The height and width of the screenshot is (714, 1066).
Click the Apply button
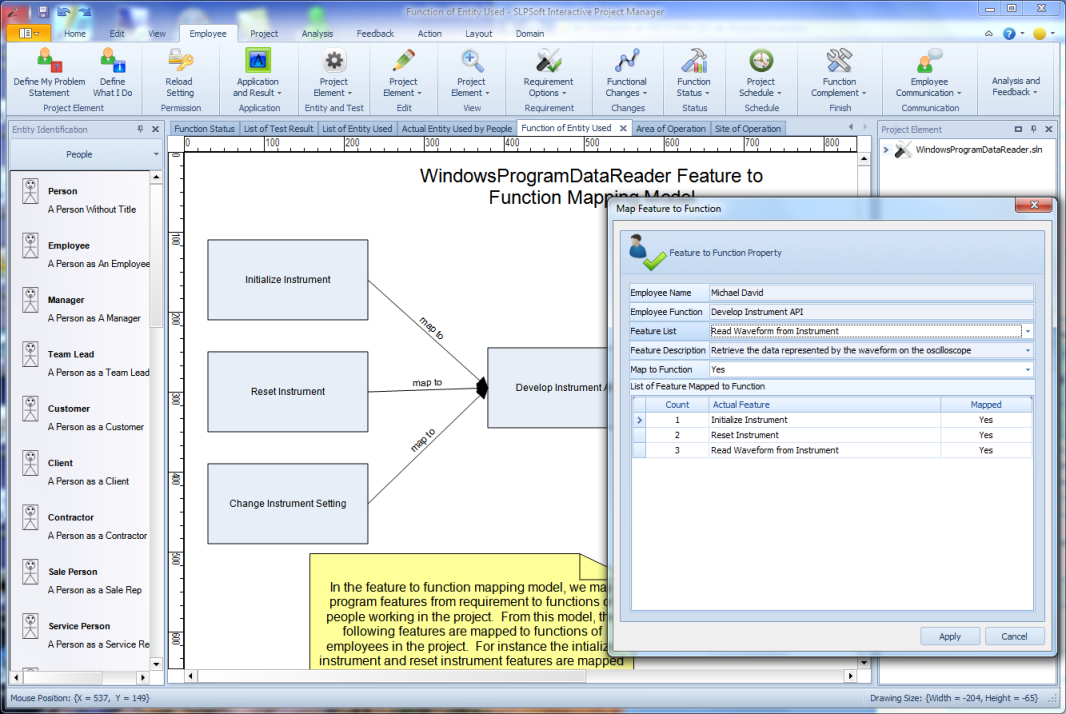[x=950, y=636]
